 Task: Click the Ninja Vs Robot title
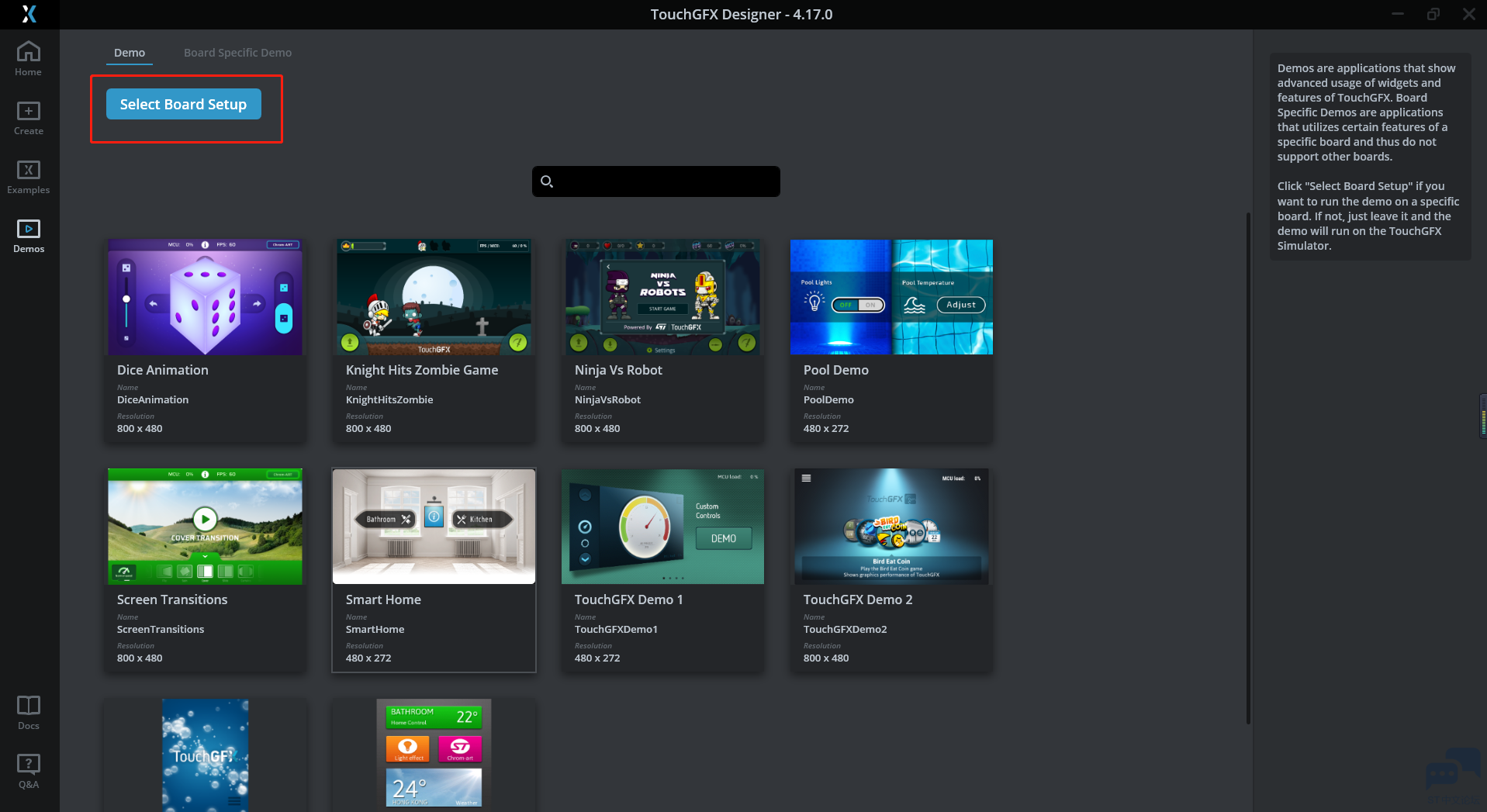click(618, 370)
